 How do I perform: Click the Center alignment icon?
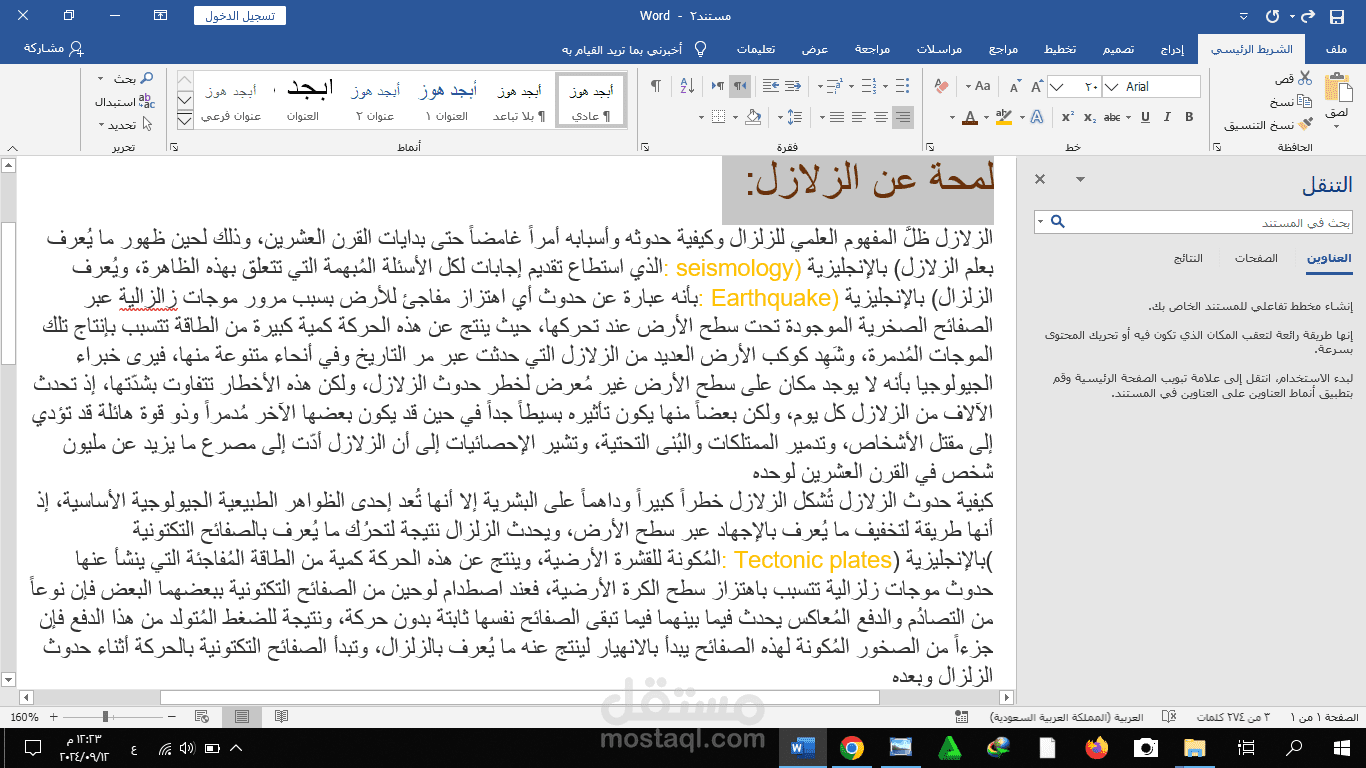pos(881,117)
